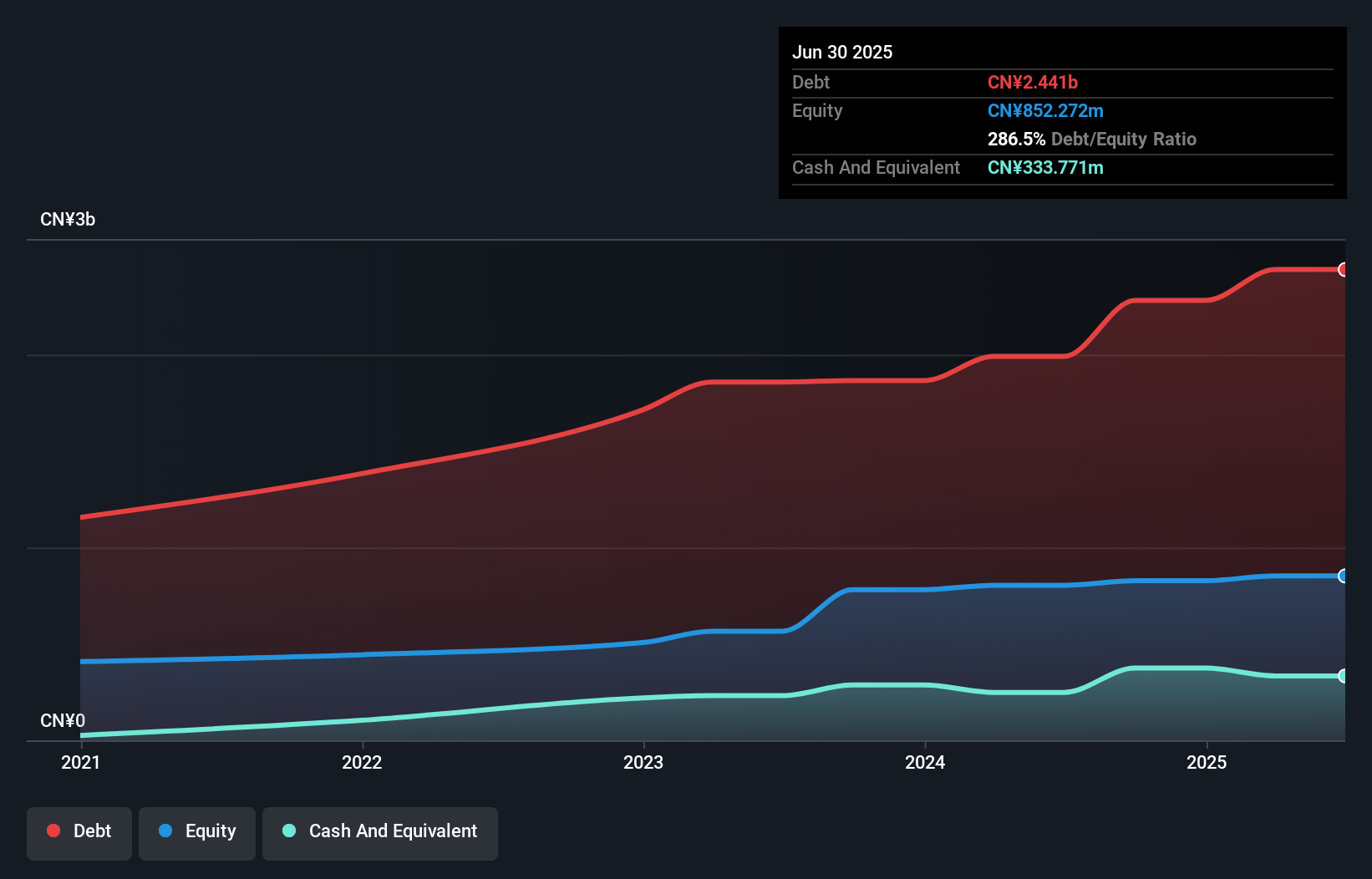Click the blue Equity legend dot
Viewport: 1372px width, 879px height.
(x=165, y=831)
